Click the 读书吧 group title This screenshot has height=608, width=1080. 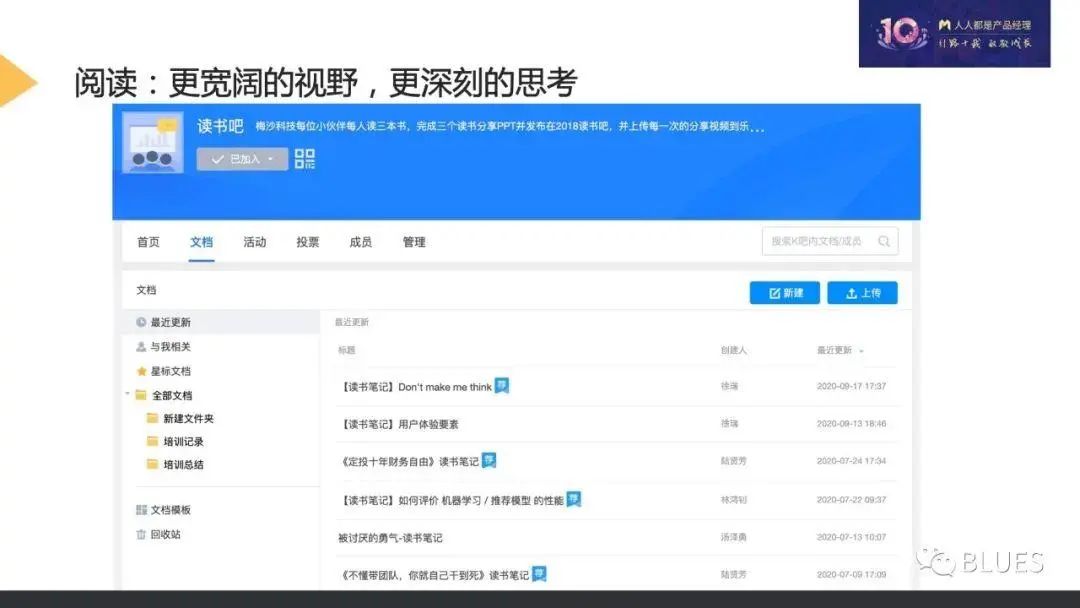pyautogui.click(x=220, y=126)
